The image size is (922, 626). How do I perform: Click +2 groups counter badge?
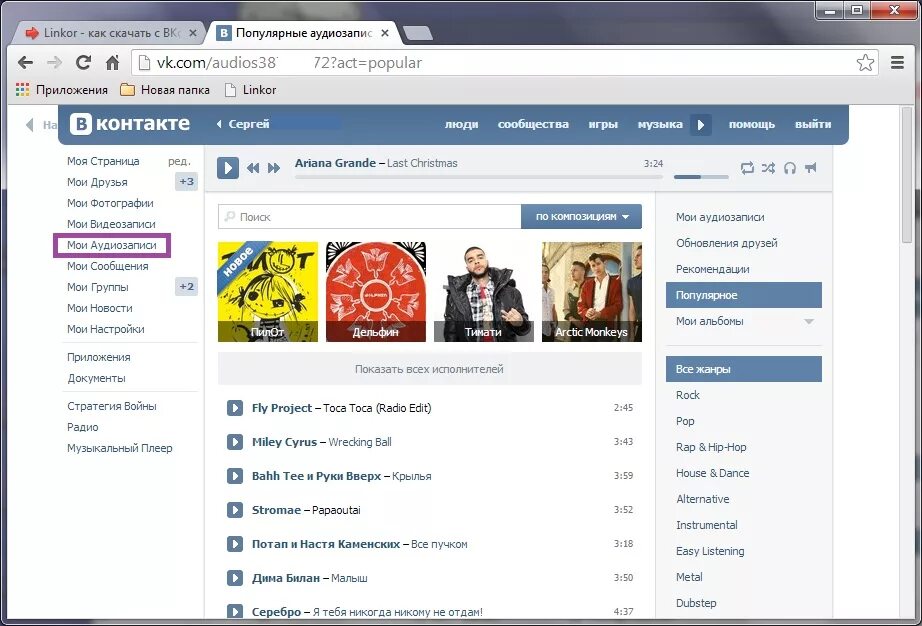[186, 286]
